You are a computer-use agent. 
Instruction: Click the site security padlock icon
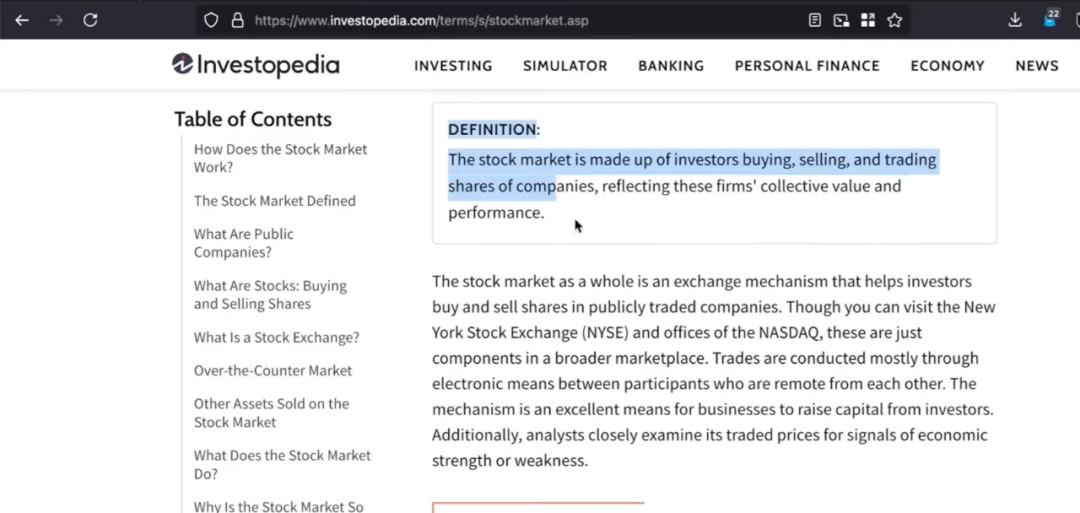click(x=237, y=20)
